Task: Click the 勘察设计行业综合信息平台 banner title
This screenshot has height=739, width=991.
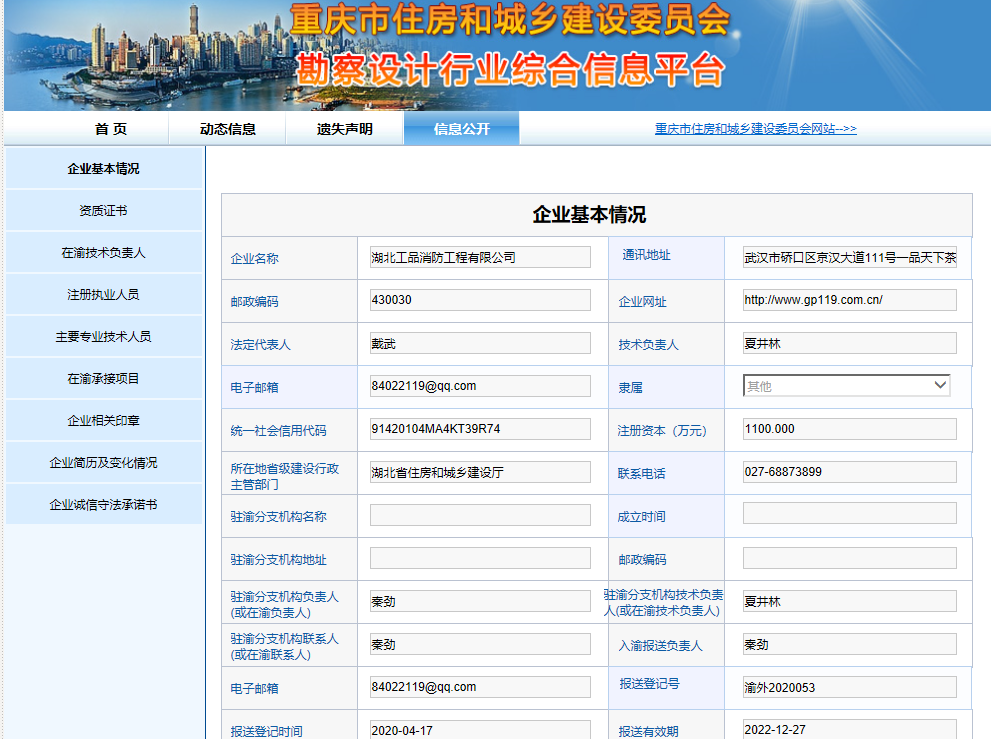Action: point(510,69)
